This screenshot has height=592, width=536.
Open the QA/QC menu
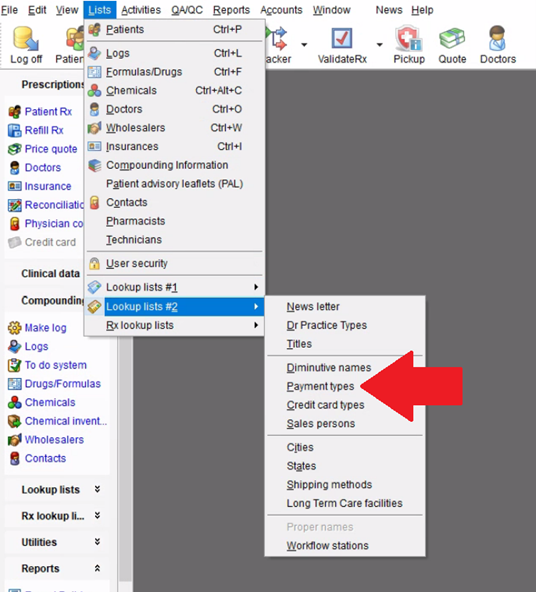pyautogui.click(x=187, y=10)
